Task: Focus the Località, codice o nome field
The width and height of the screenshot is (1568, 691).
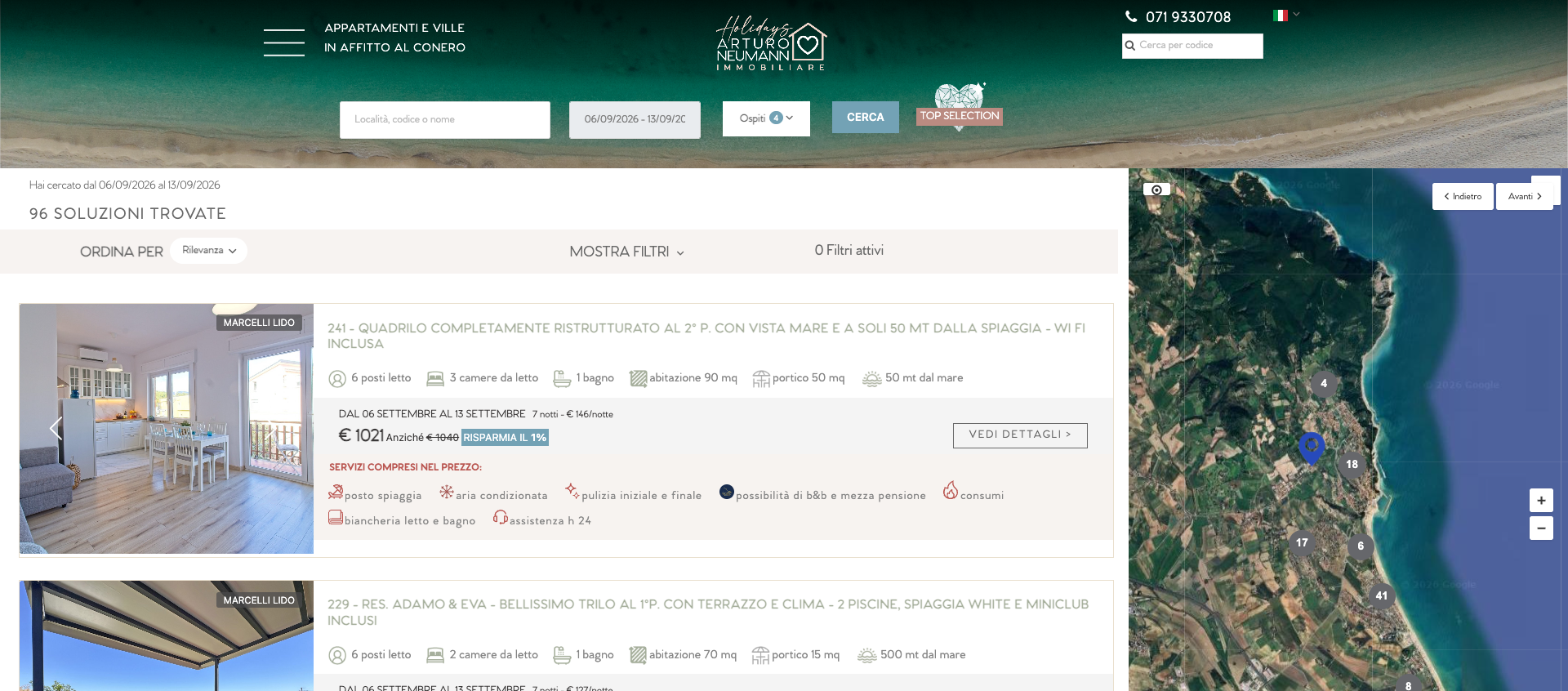Action: point(445,119)
